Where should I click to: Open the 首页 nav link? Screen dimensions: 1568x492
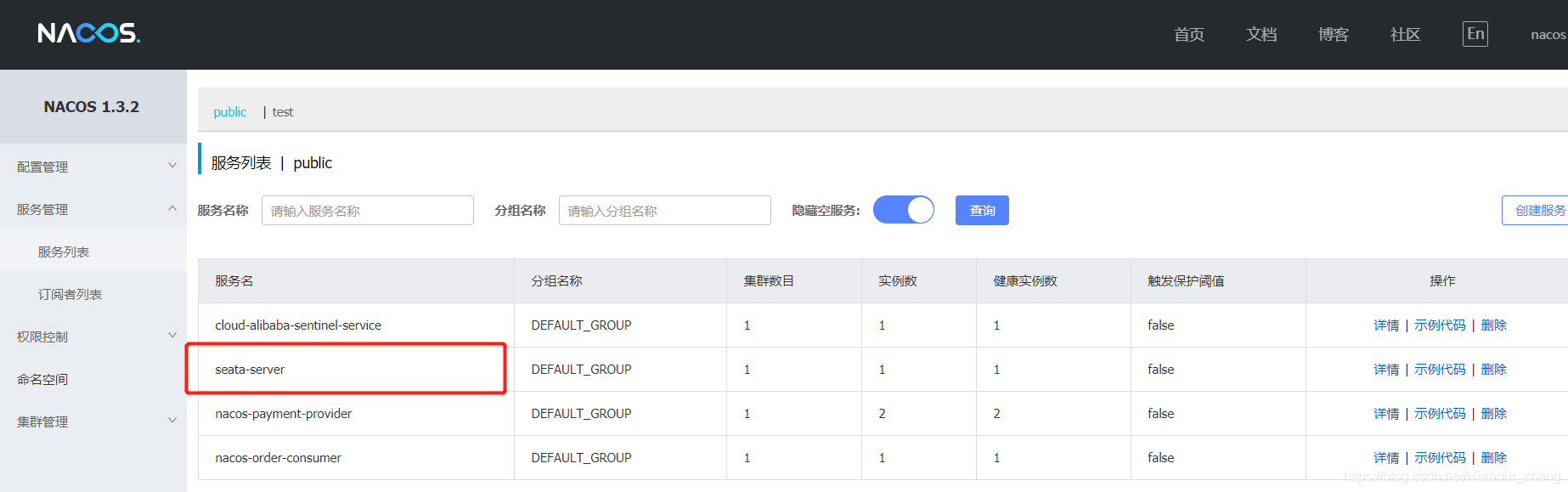coord(1189,35)
